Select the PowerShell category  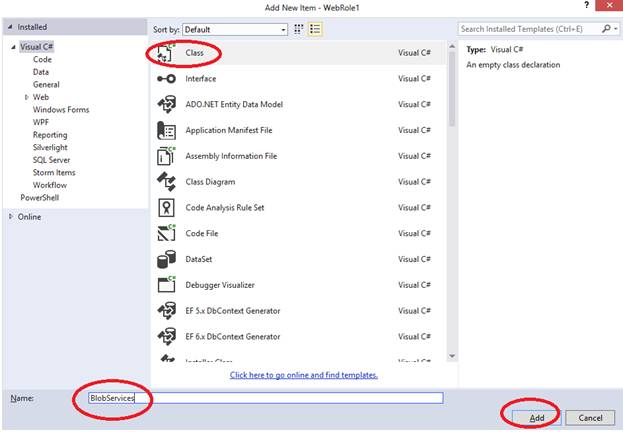[40, 198]
